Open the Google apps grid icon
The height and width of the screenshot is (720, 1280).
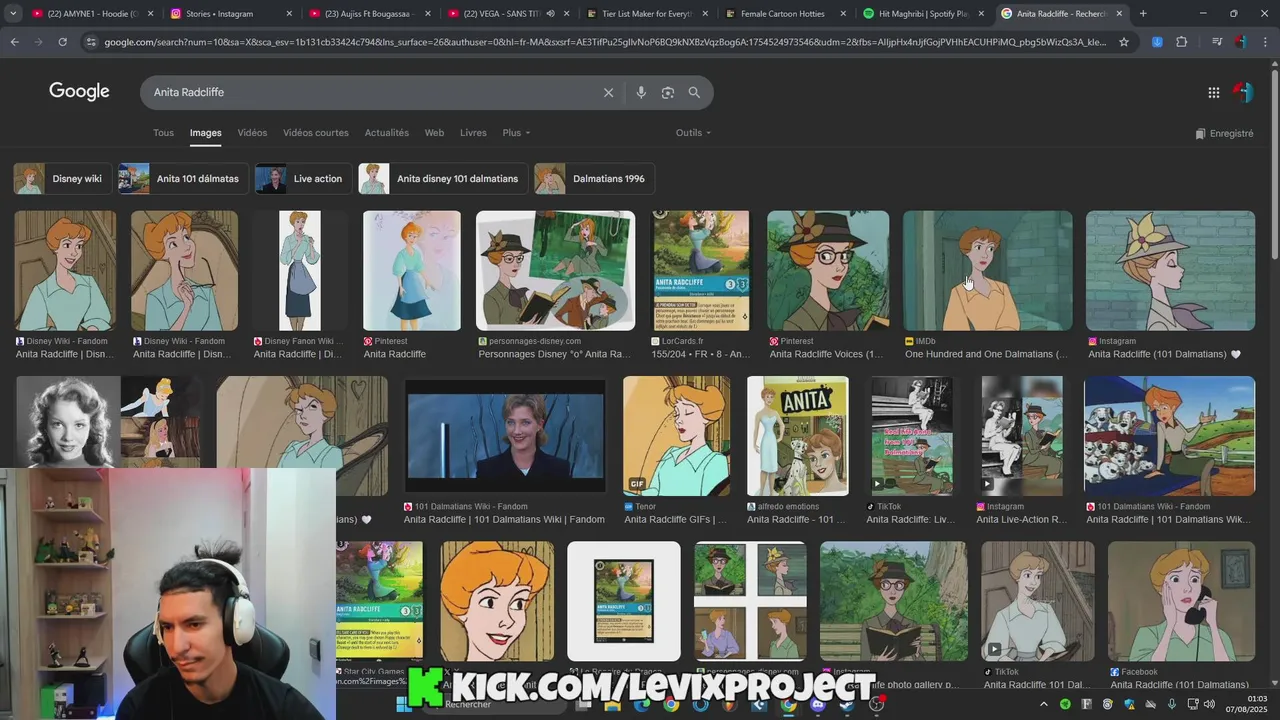coord(1213,92)
